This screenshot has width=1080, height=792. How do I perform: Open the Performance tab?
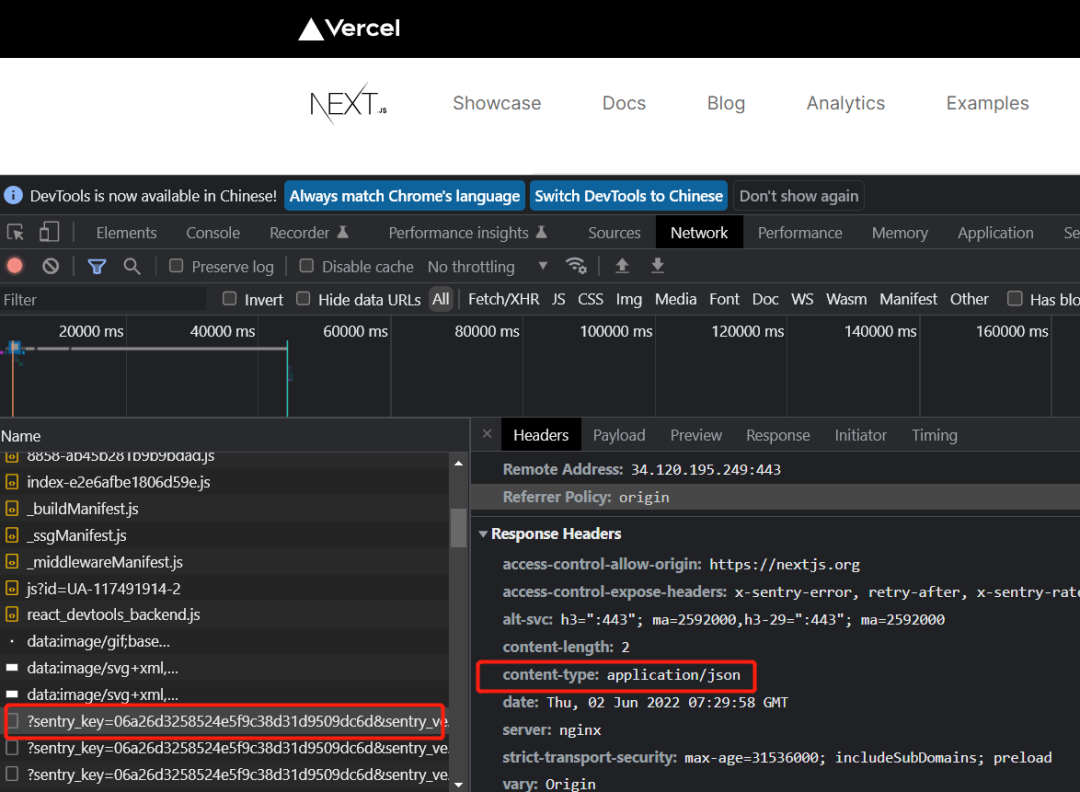[800, 233]
